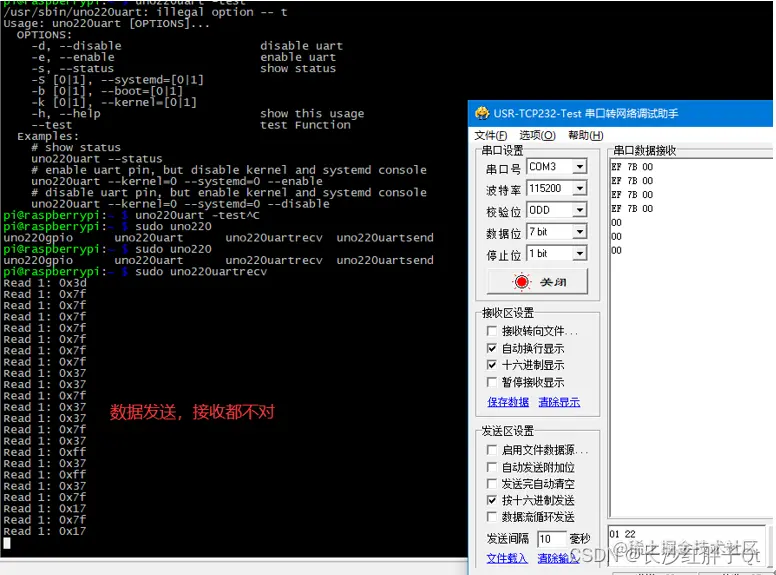
Task: Click the 关闭 serial port button
Action: pyautogui.click(x=537, y=282)
